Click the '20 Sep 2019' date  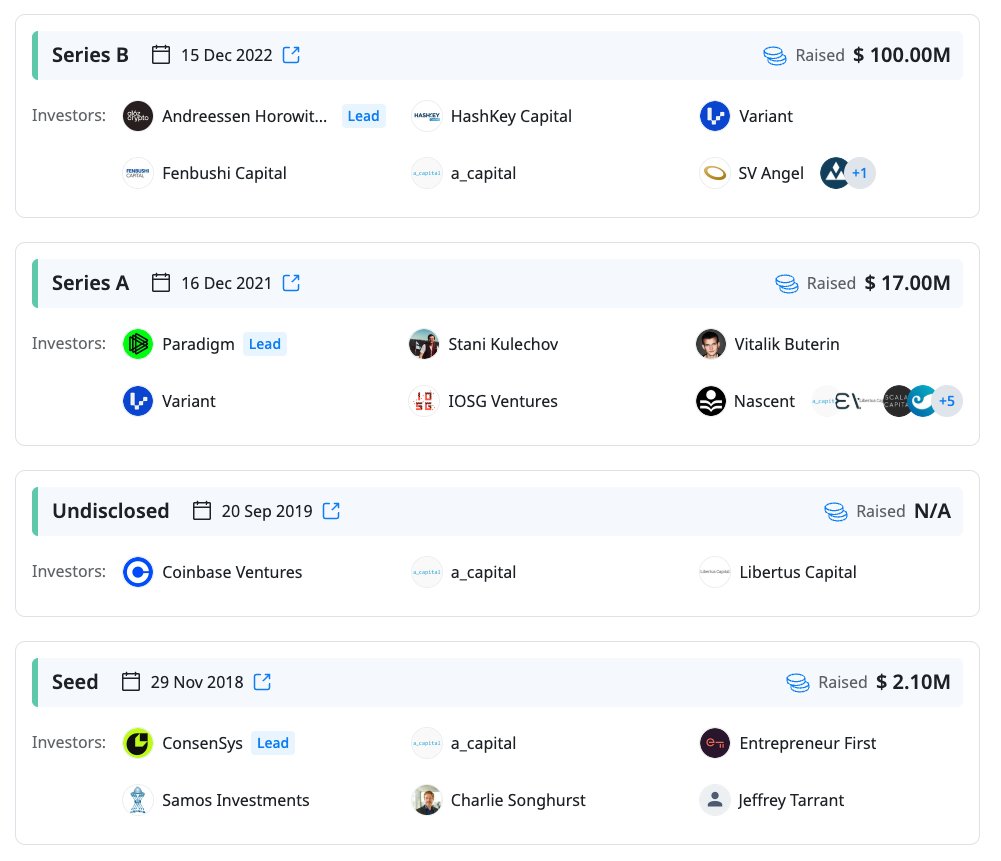click(267, 511)
